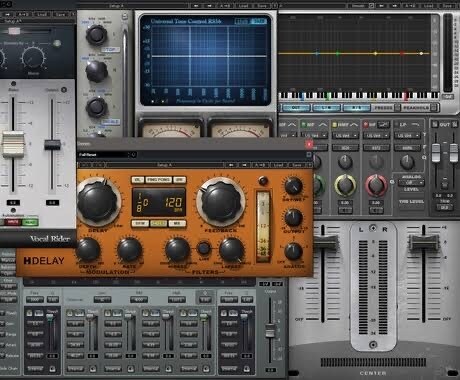Click the Save button in H-Delay toolbar

click(x=296, y=165)
